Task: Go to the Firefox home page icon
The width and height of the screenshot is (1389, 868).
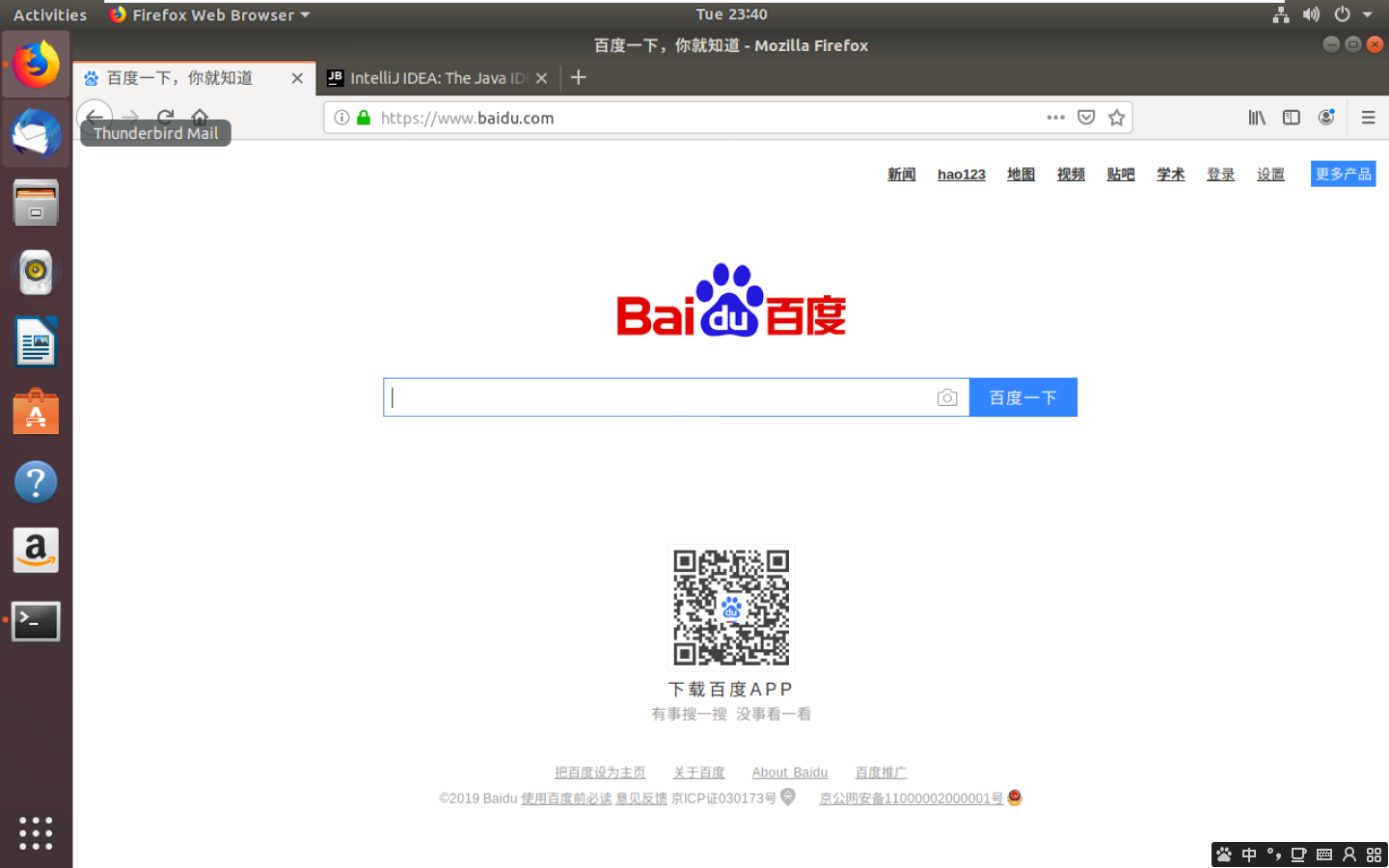Action: click(x=200, y=118)
